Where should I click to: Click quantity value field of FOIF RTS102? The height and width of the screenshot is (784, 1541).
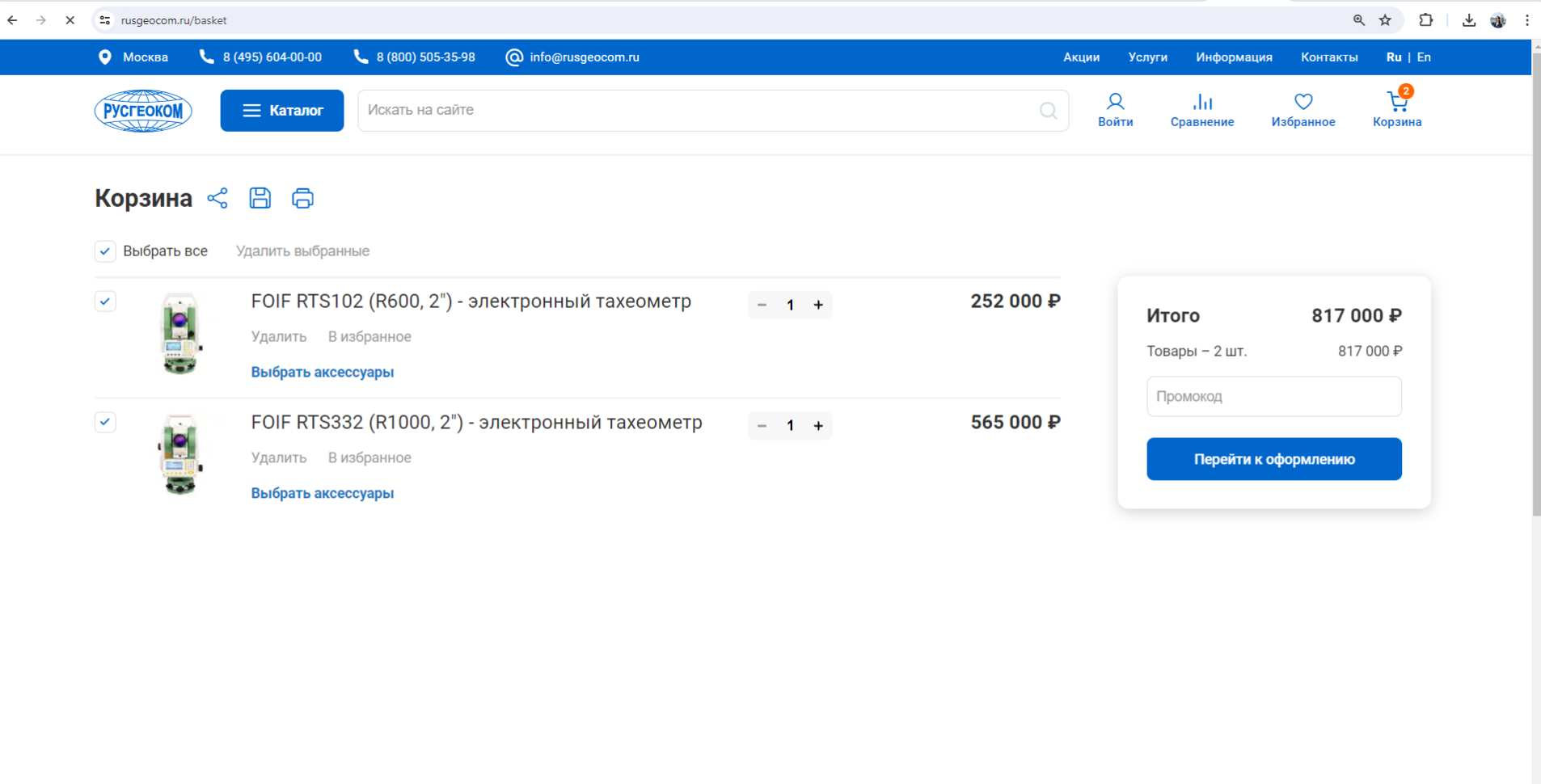click(790, 305)
